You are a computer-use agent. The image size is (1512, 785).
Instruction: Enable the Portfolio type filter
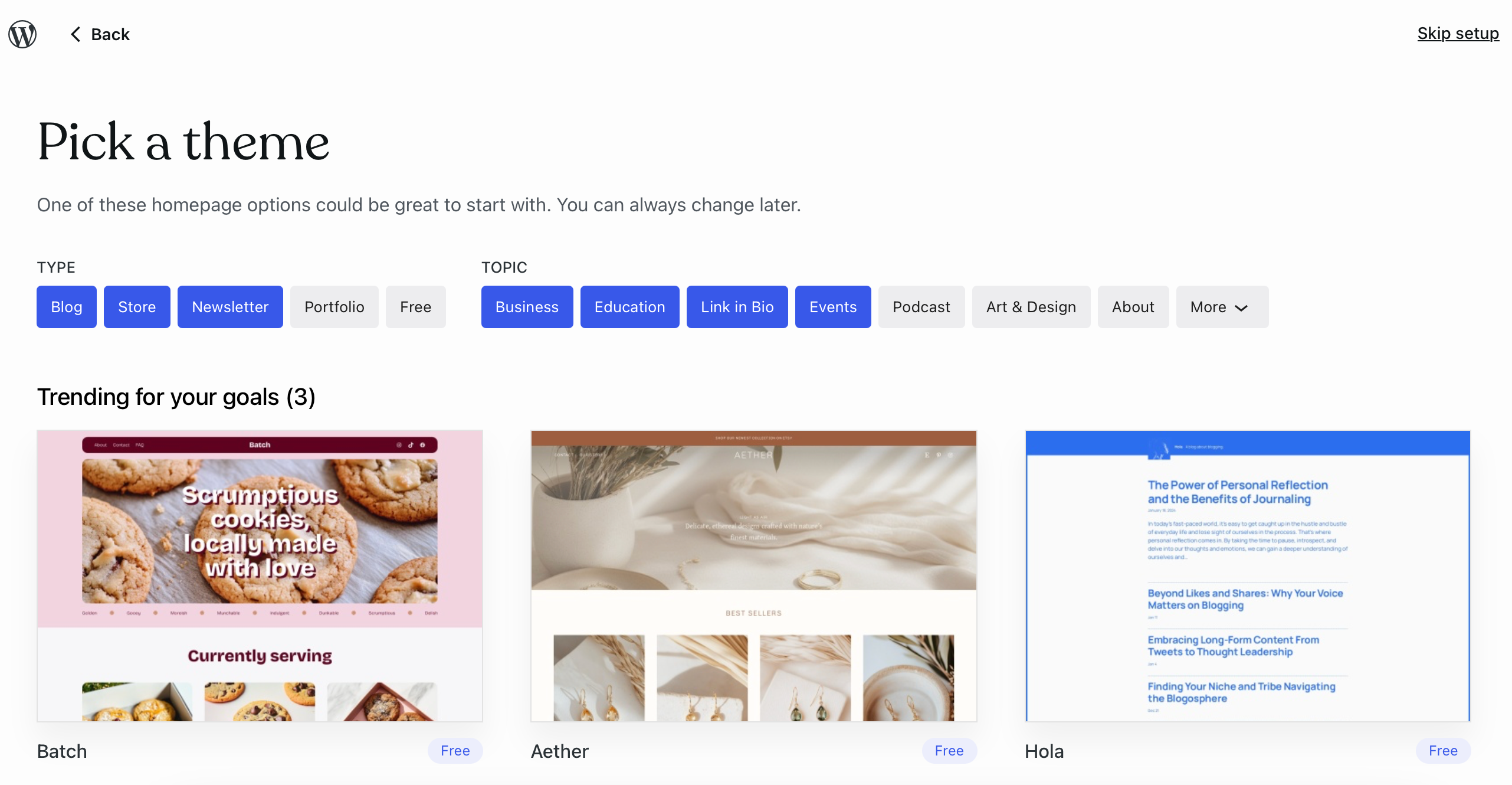pyautogui.click(x=334, y=307)
